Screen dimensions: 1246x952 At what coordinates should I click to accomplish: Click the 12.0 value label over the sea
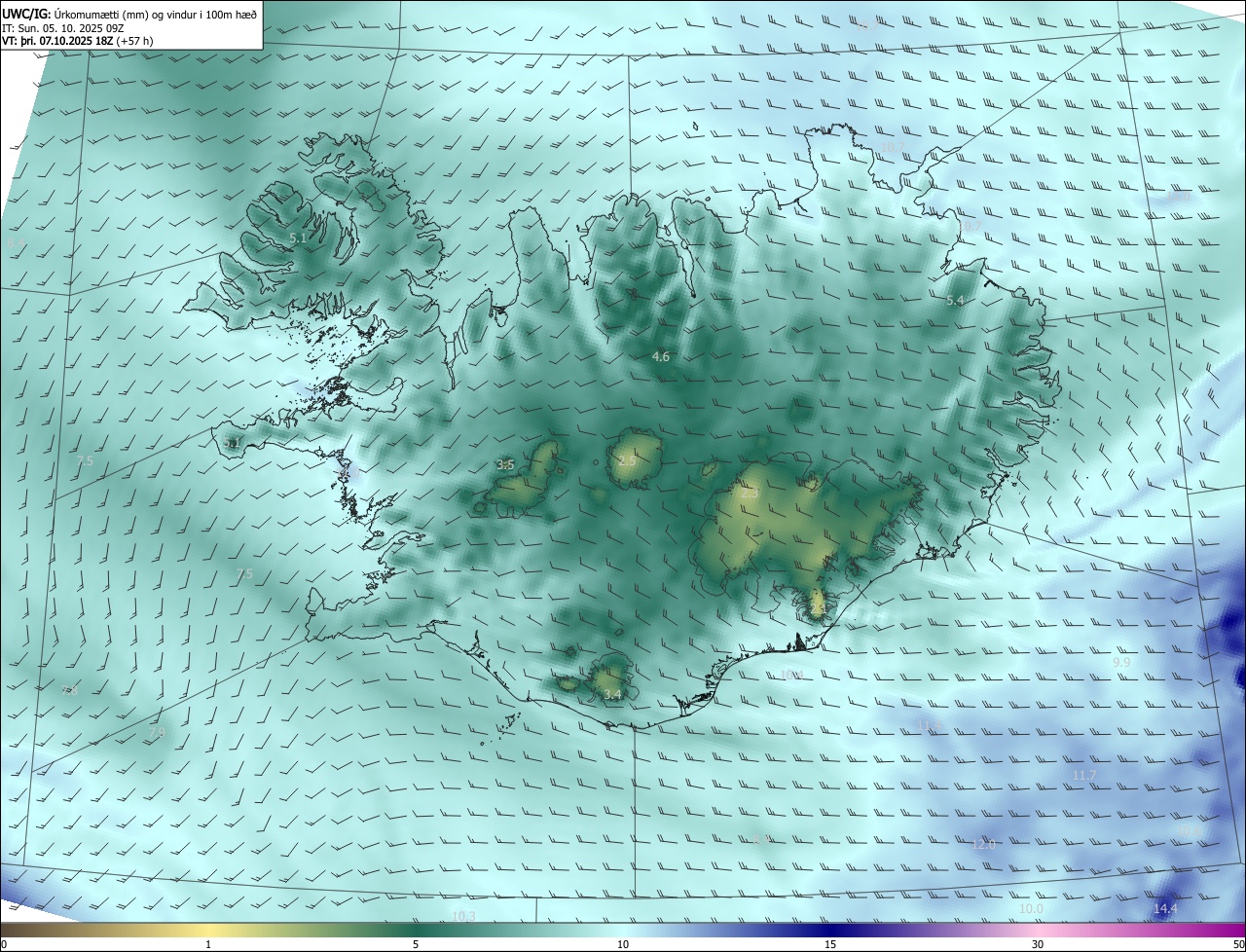pos(984,844)
